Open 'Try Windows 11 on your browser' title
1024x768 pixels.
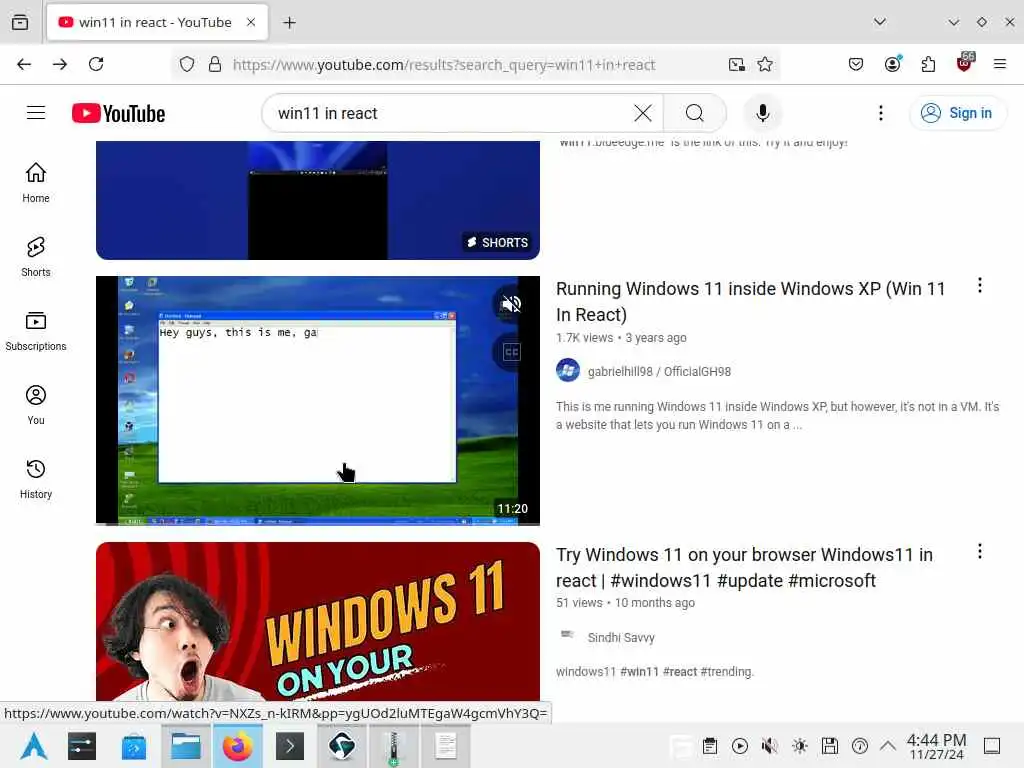click(744, 568)
